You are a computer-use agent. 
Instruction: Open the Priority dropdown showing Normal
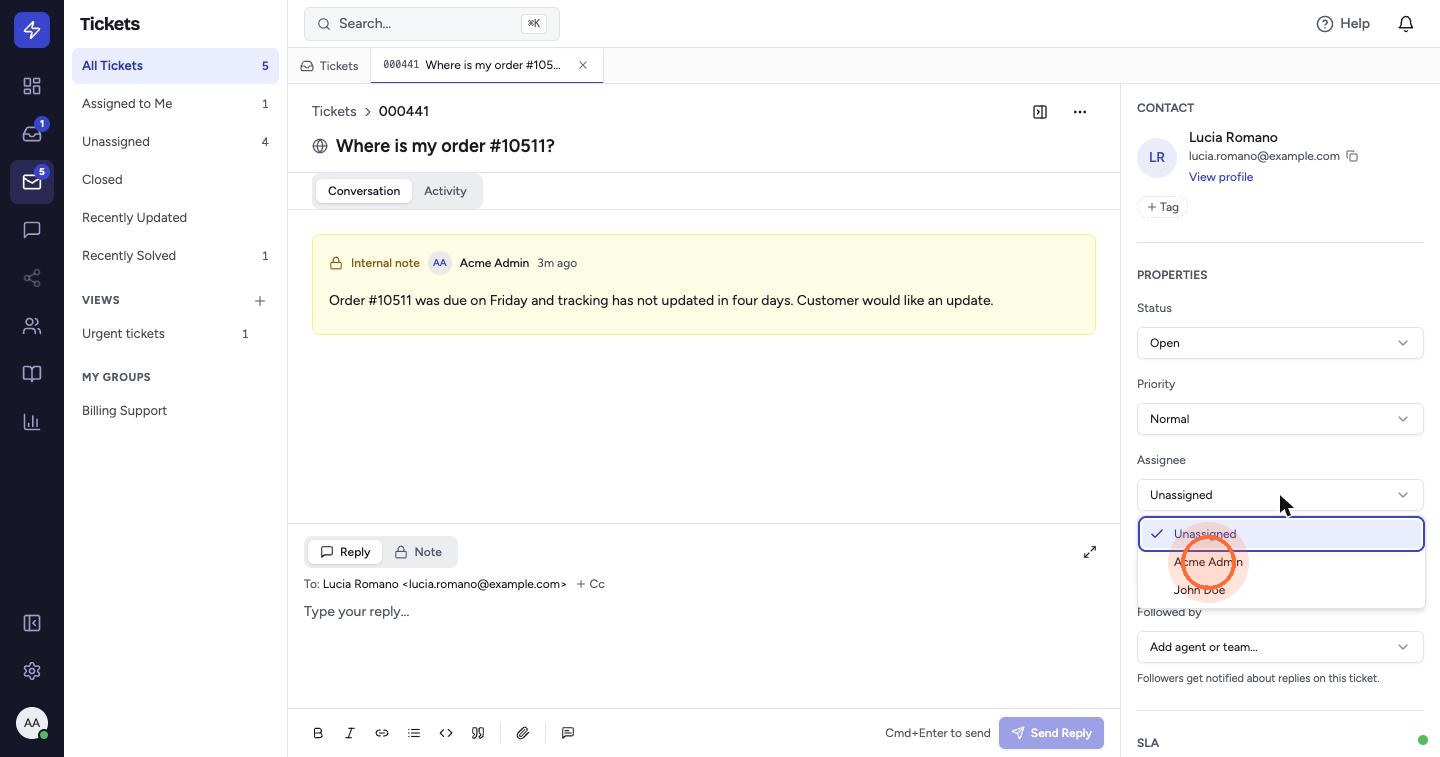(1280, 419)
